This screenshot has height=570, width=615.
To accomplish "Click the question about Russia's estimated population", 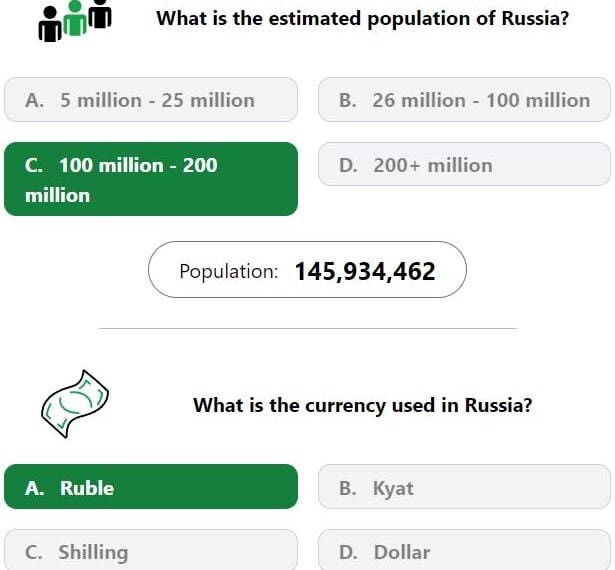I will tap(362, 18).
